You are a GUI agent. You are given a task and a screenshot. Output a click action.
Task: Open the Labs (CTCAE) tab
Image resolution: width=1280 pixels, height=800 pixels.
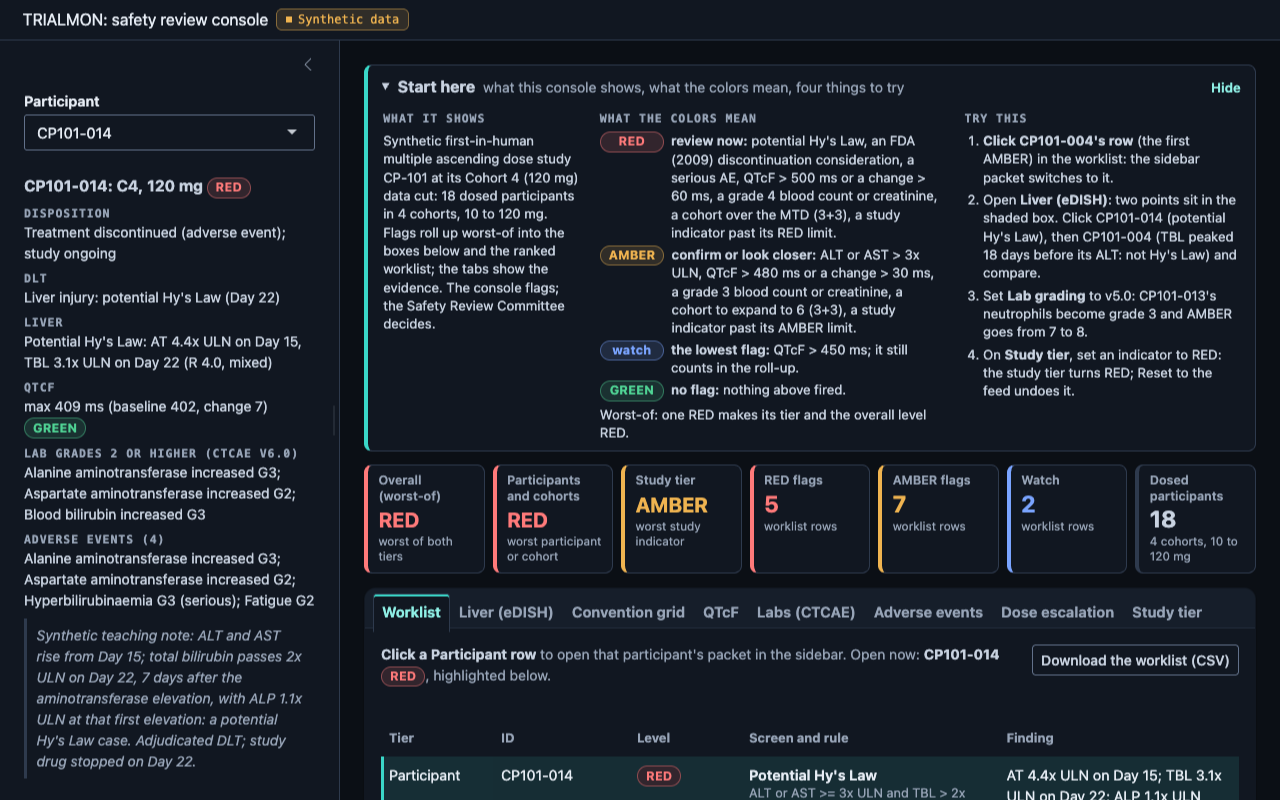(805, 612)
